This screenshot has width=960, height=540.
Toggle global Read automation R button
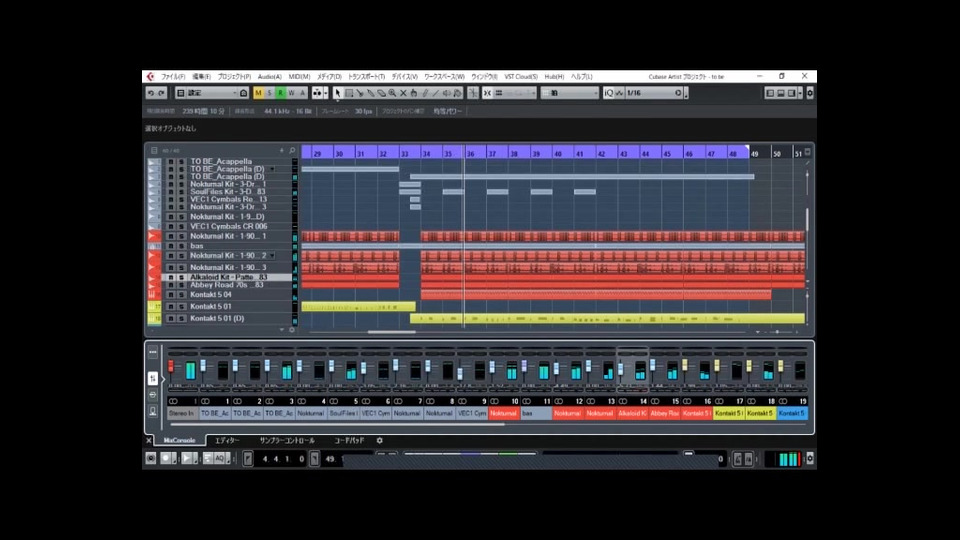(280, 93)
